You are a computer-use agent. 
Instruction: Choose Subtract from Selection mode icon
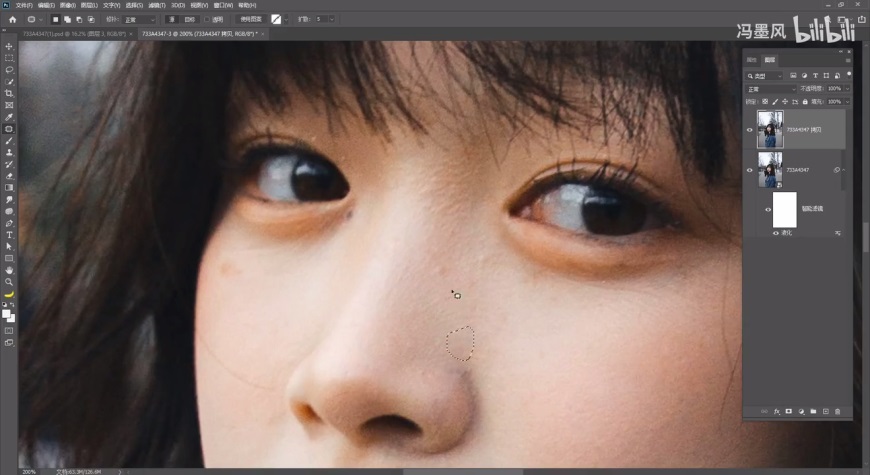pos(79,19)
